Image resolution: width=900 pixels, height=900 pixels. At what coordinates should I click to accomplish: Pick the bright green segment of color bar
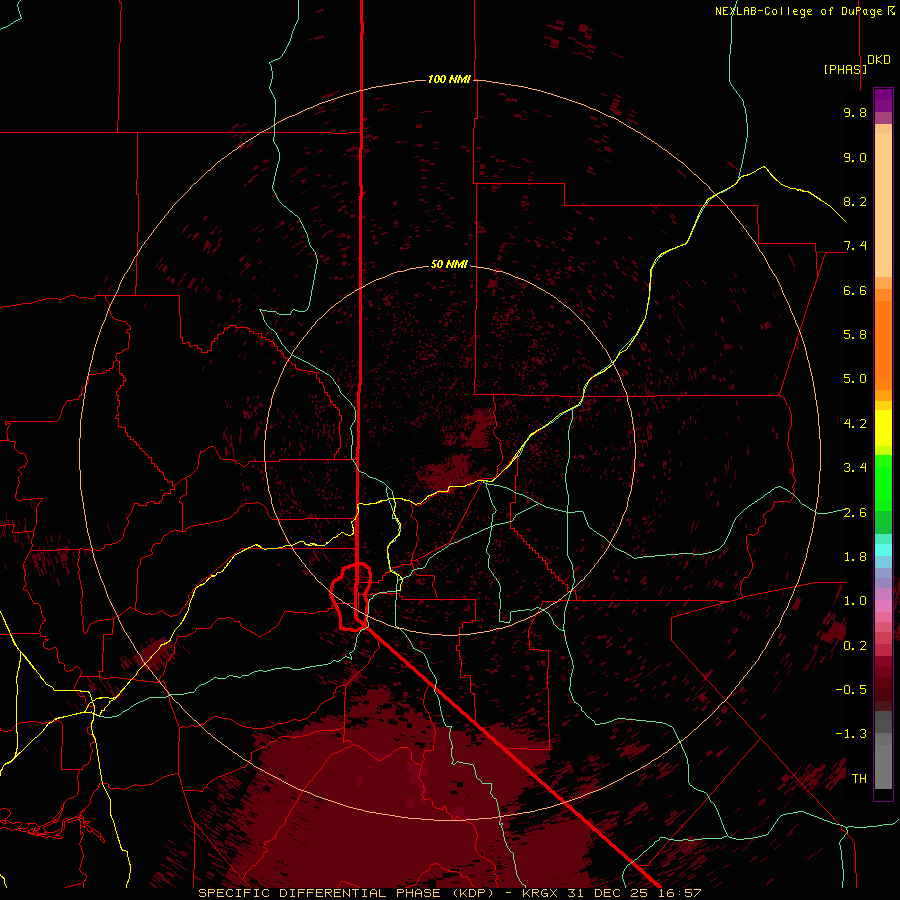tap(883, 483)
